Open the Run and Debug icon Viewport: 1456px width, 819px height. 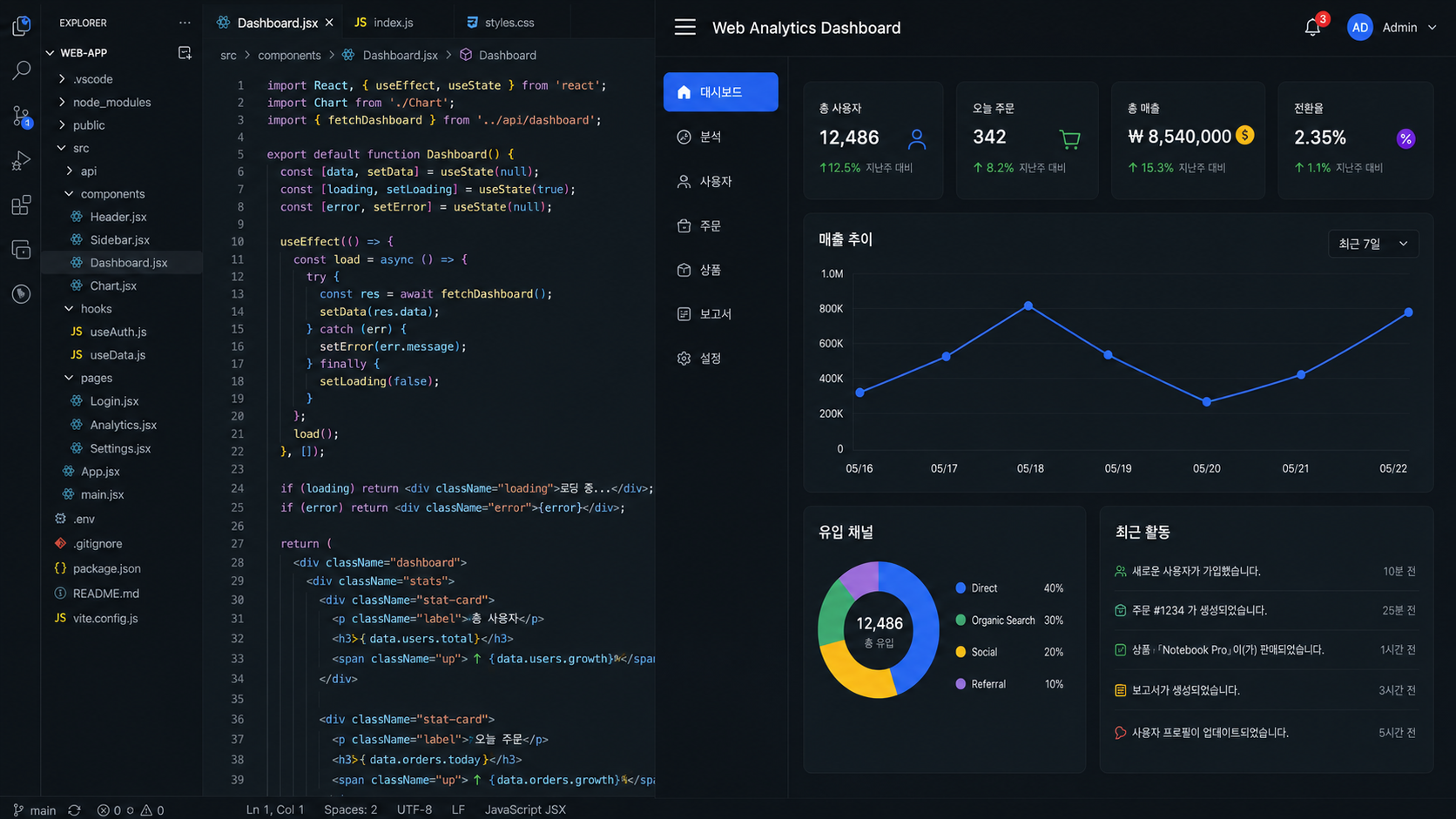[x=21, y=161]
